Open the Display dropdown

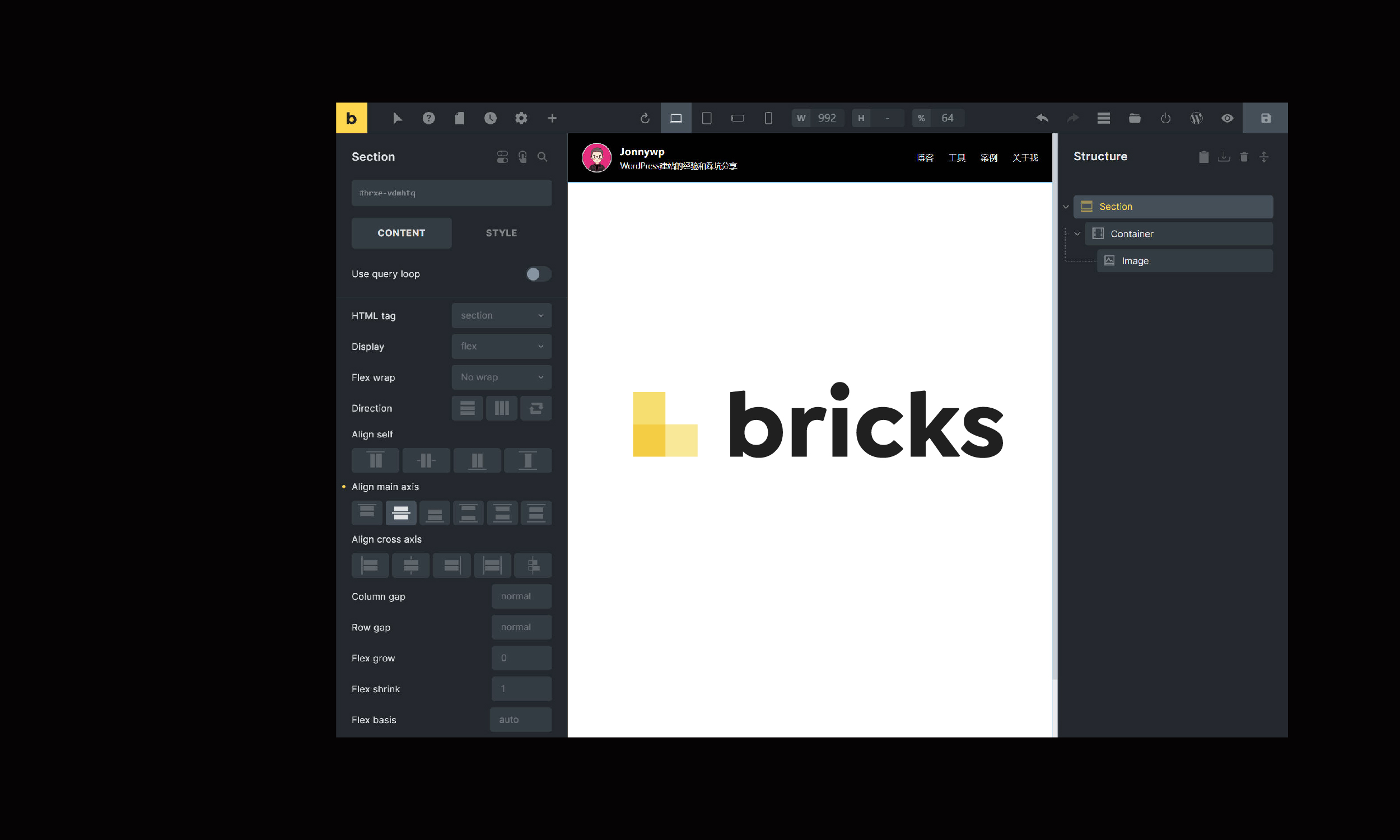pos(501,346)
